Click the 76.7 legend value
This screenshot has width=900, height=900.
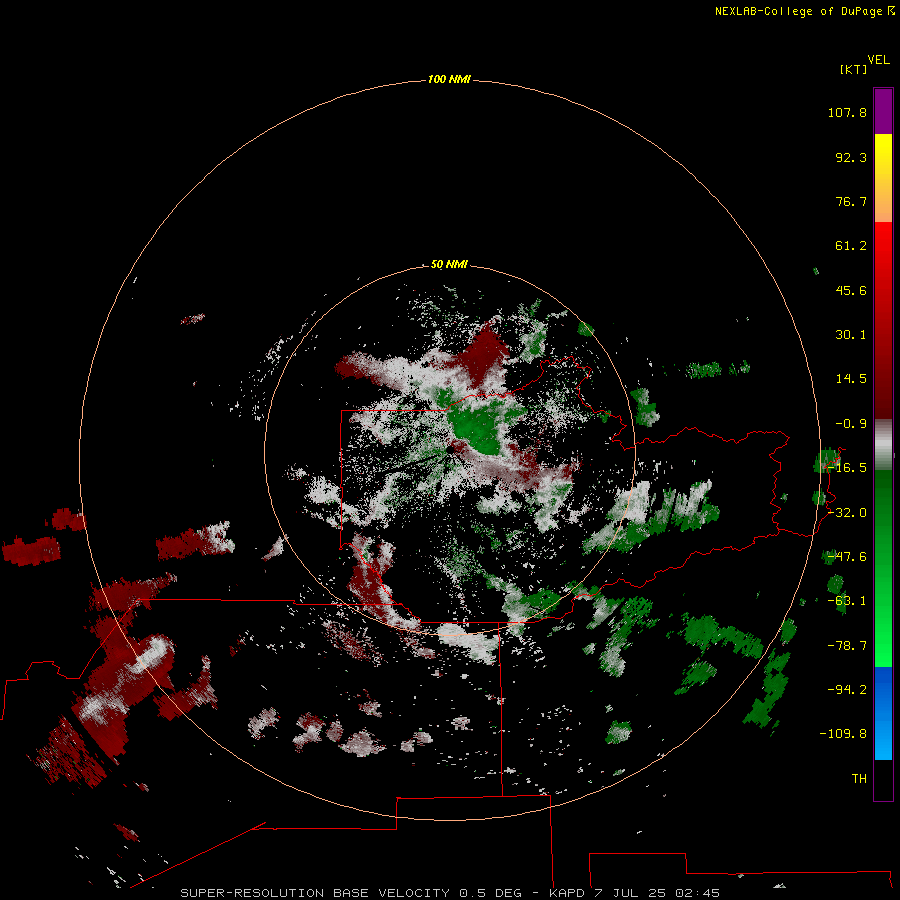coord(851,201)
